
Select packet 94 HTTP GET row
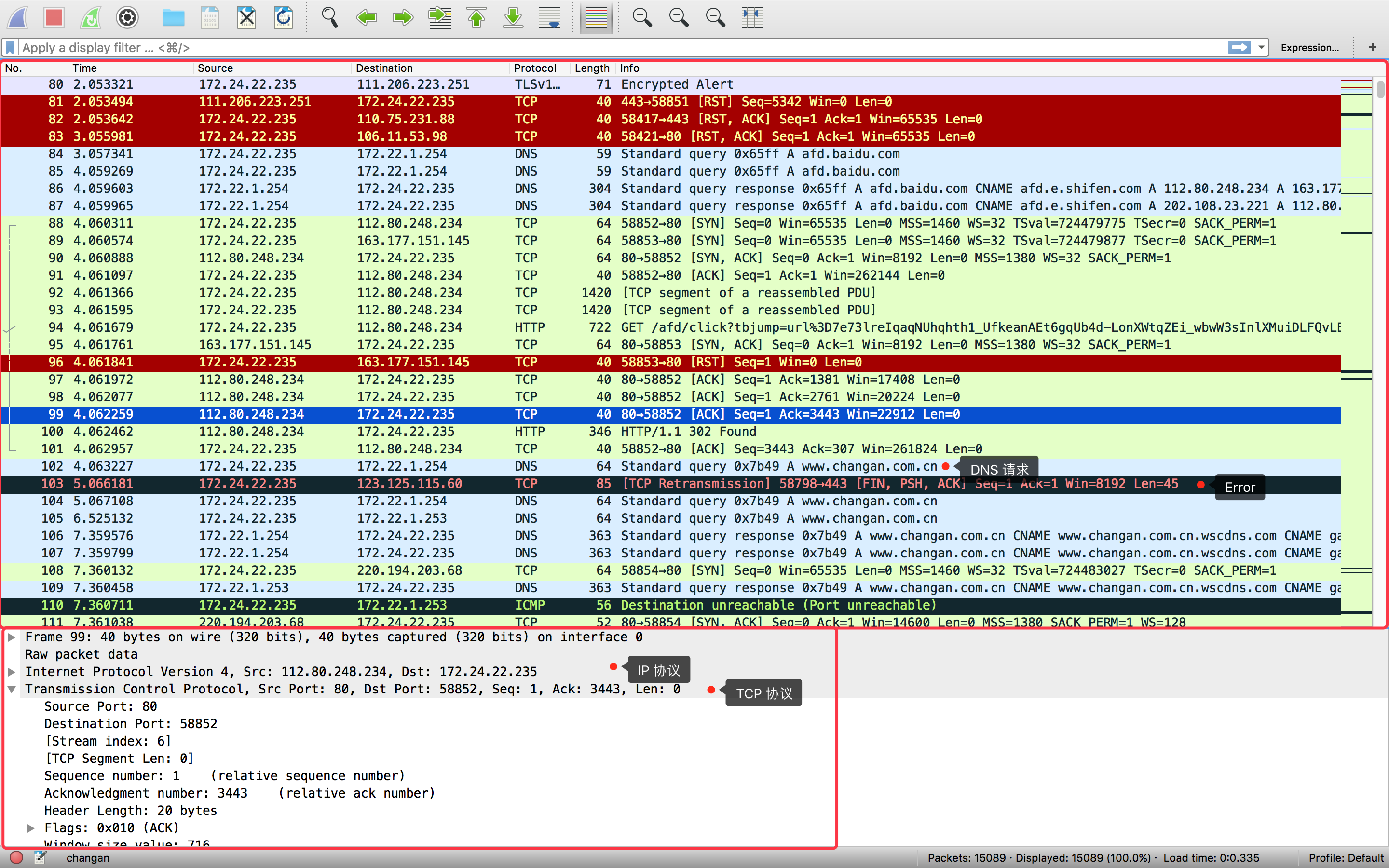click(x=671, y=327)
